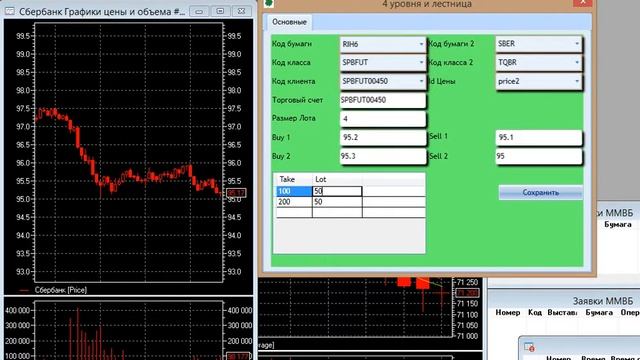Click the Sell 1 field 95.1
Image resolution: width=640 pixels, height=360 pixels.
[x=538, y=138]
